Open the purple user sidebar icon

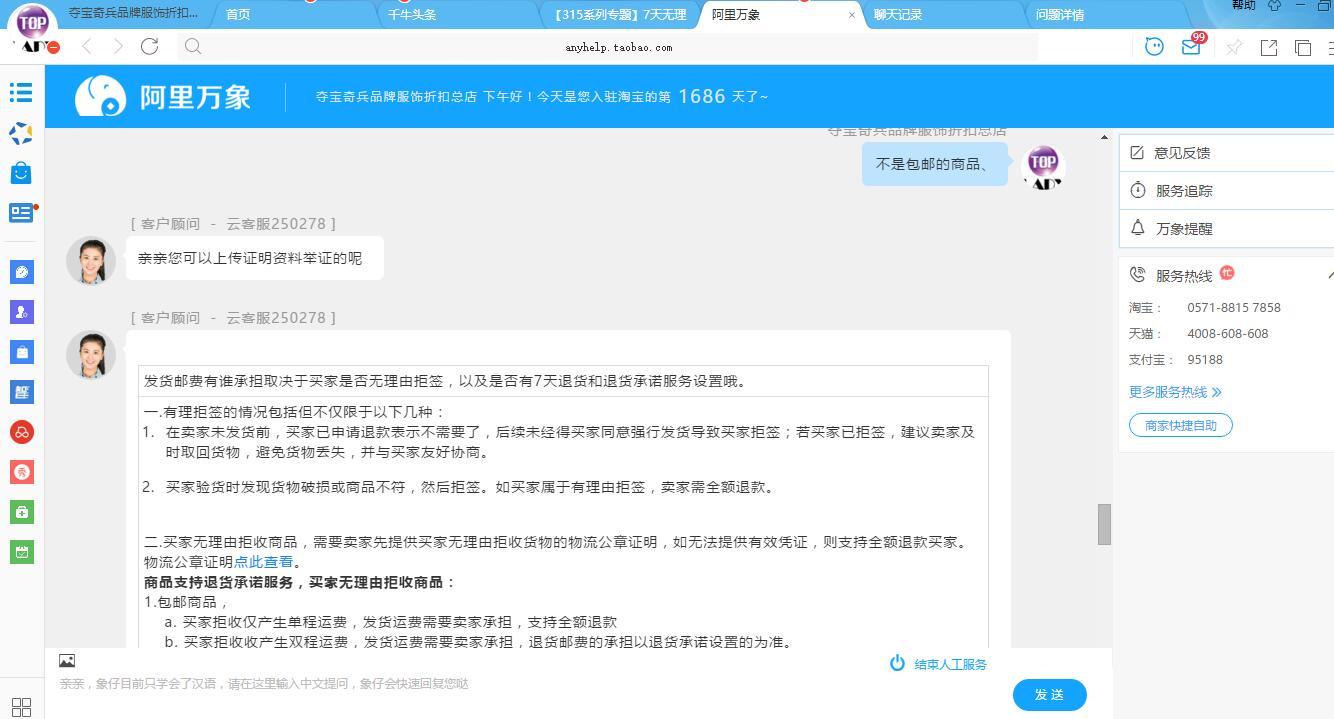(x=22, y=312)
